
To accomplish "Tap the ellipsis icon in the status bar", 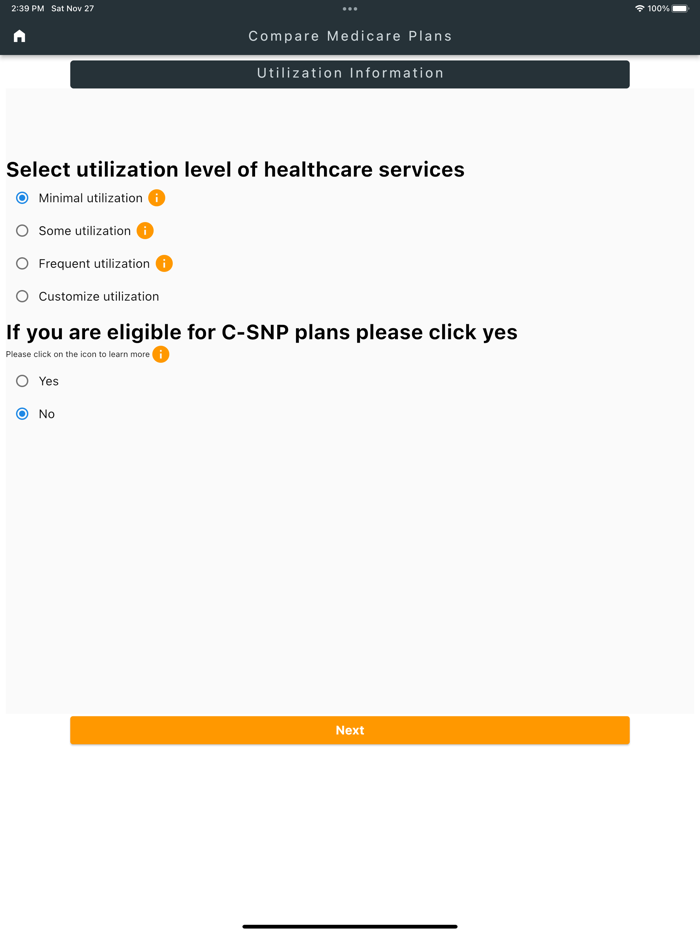I will [x=349, y=8].
